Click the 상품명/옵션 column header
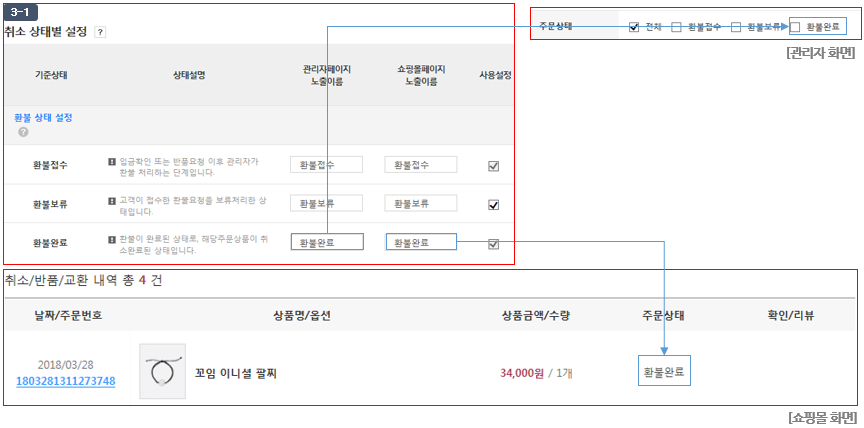The height and width of the screenshot is (428, 864). pos(302,315)
